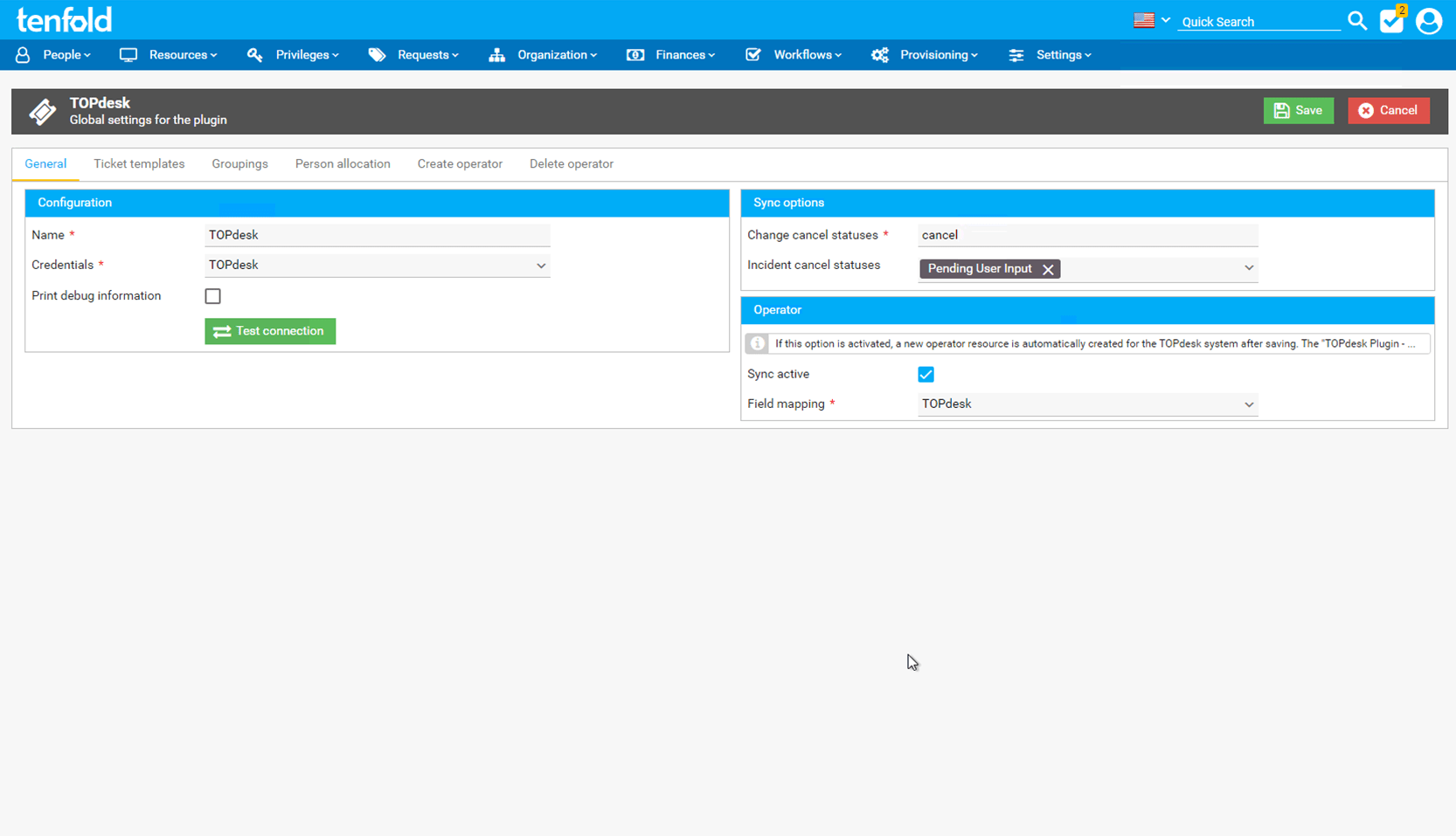This screenshot has width=1456, height=836.
Task: Enable Print debug information
Action: (212, 296)
